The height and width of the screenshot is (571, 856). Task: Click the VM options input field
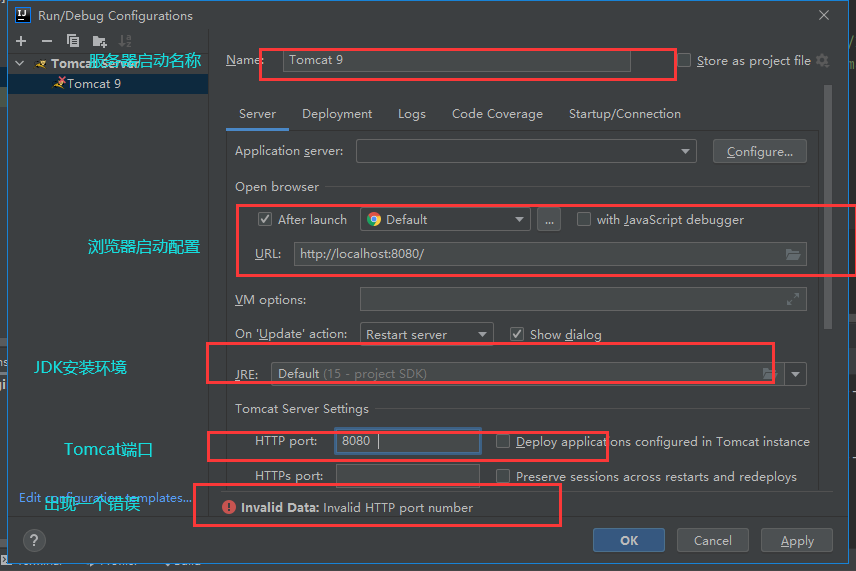[583, 299]
